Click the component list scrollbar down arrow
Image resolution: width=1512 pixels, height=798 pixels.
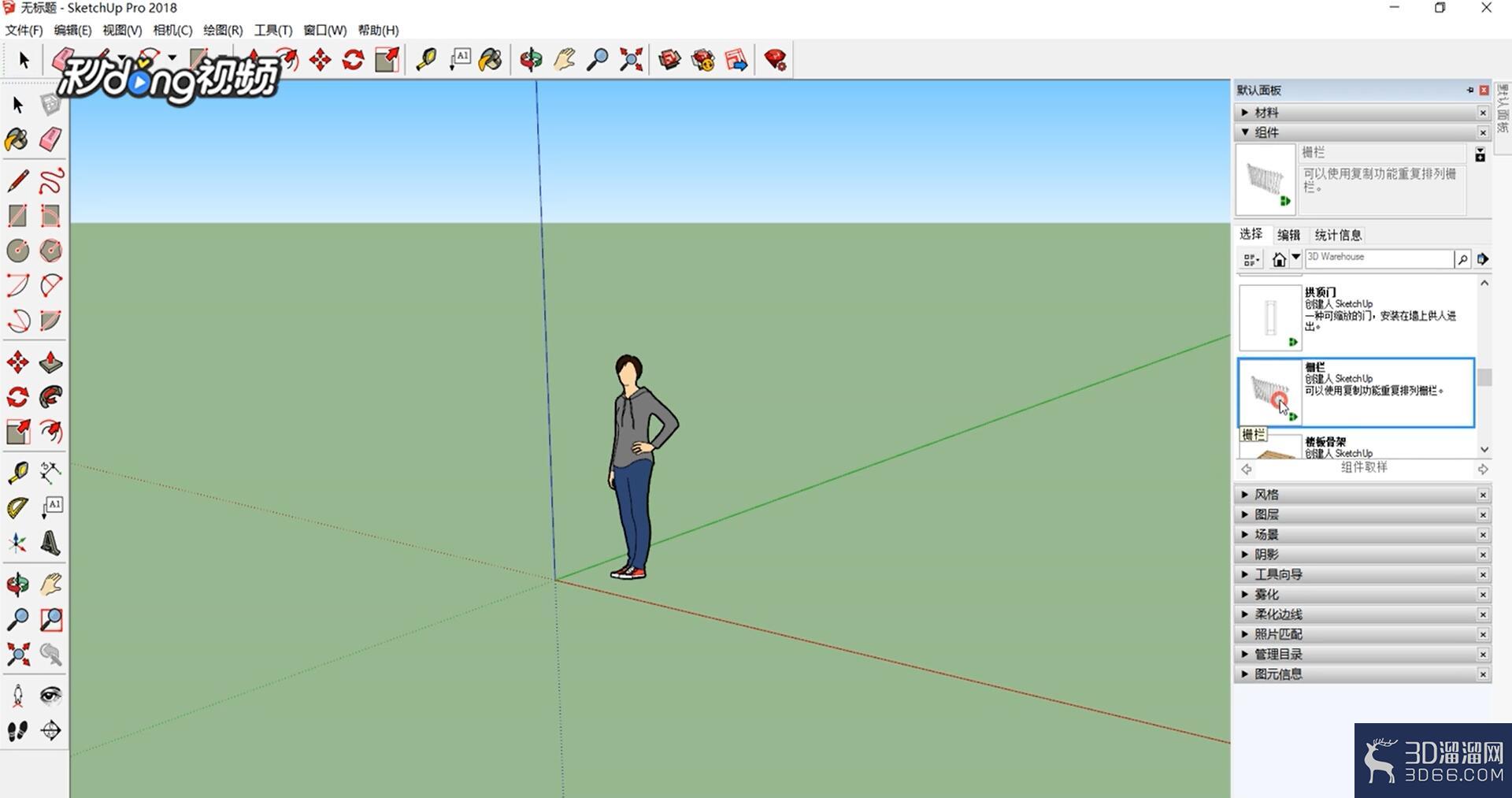point(1484,450)
